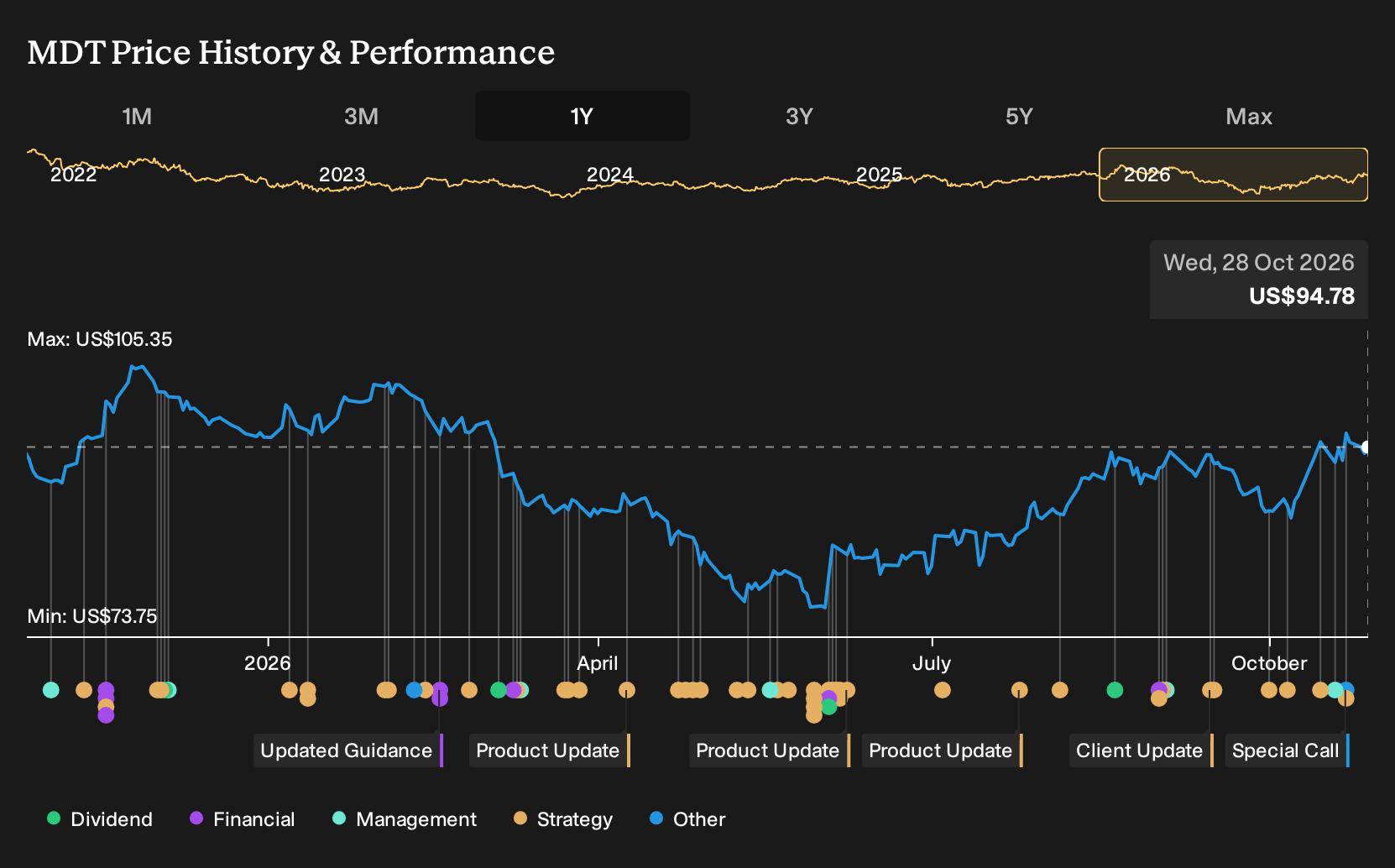Open the Product Update label below July

[x=943, y=750]
